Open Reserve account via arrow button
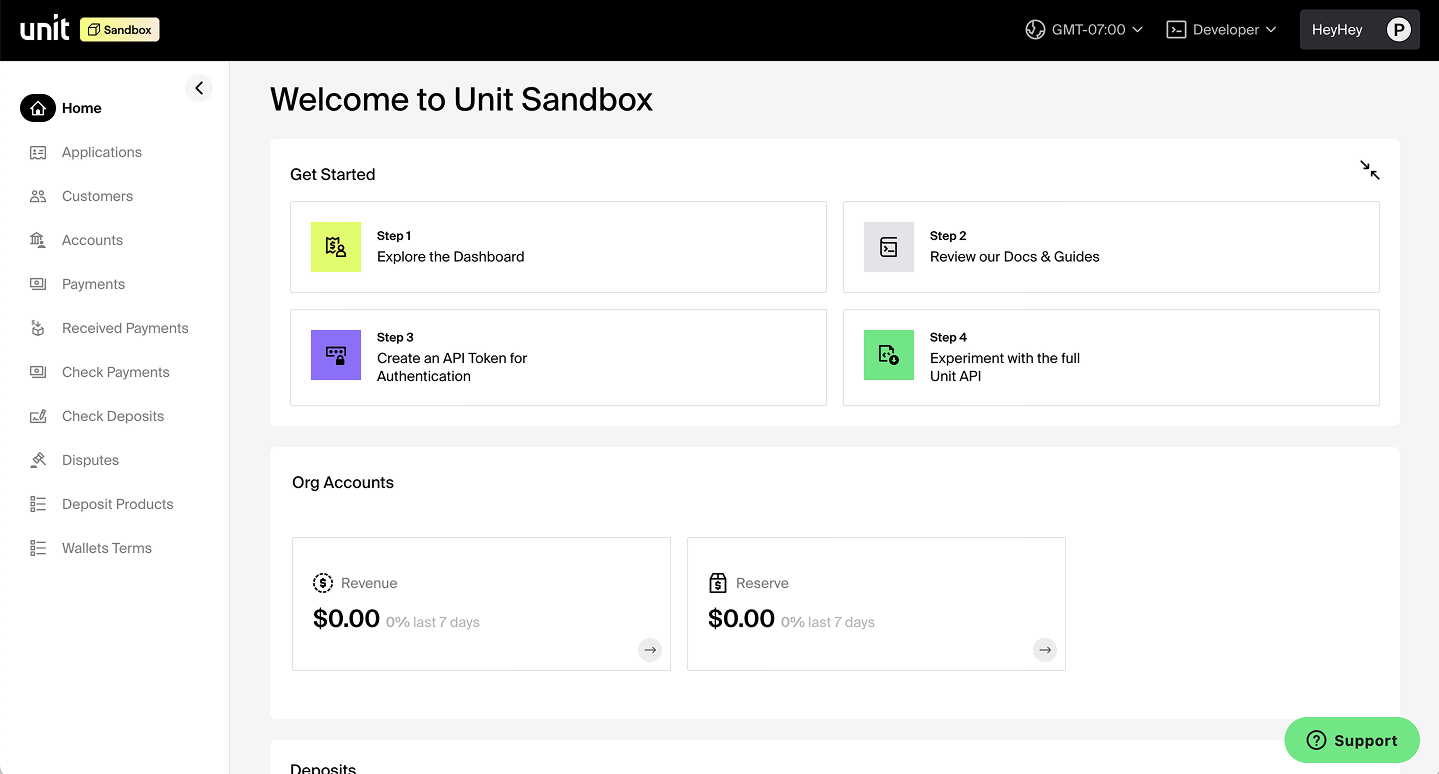 pyautogui.click(x=1045, y=650)
